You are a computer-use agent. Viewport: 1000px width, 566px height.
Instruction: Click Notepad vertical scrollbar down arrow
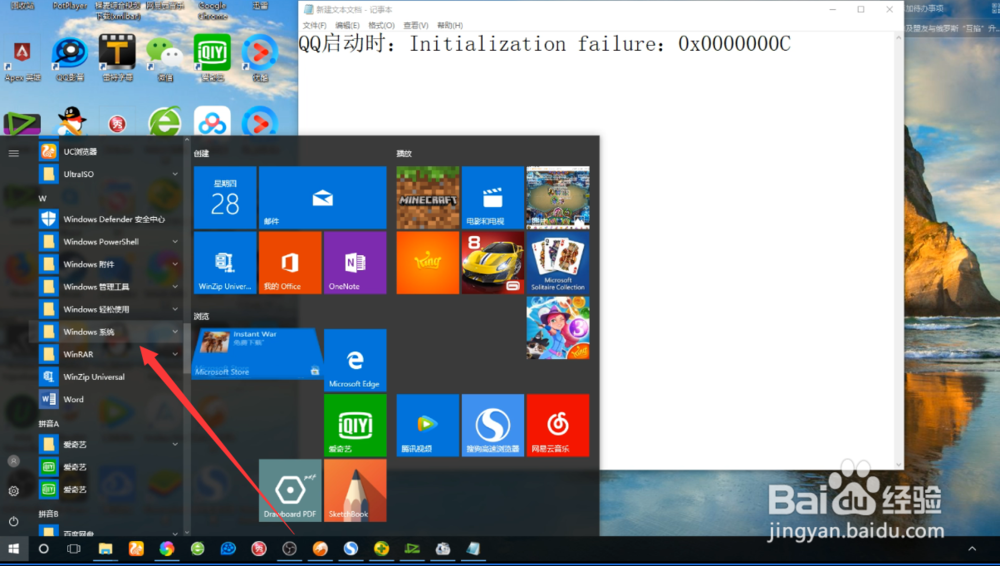(899, 465)
